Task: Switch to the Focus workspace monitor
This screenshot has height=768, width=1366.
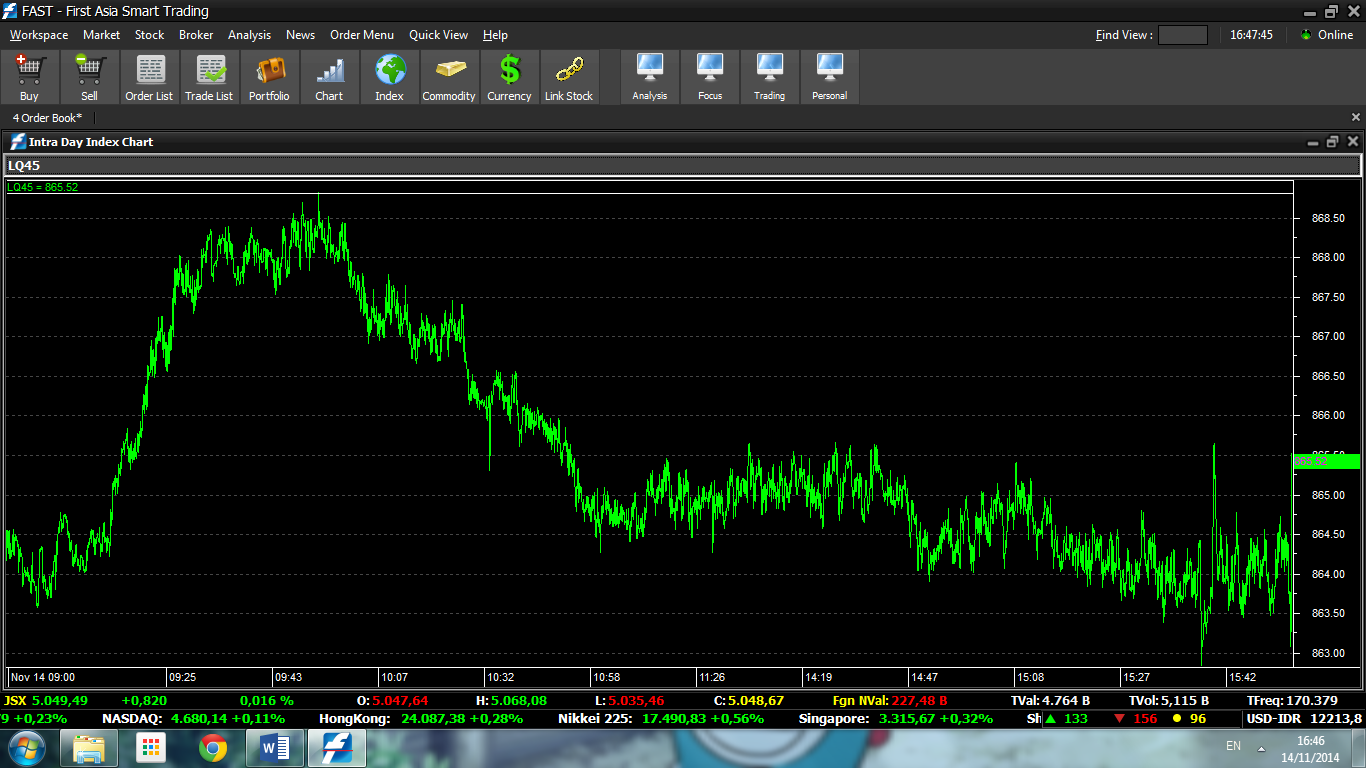Action: pos(710,78)
